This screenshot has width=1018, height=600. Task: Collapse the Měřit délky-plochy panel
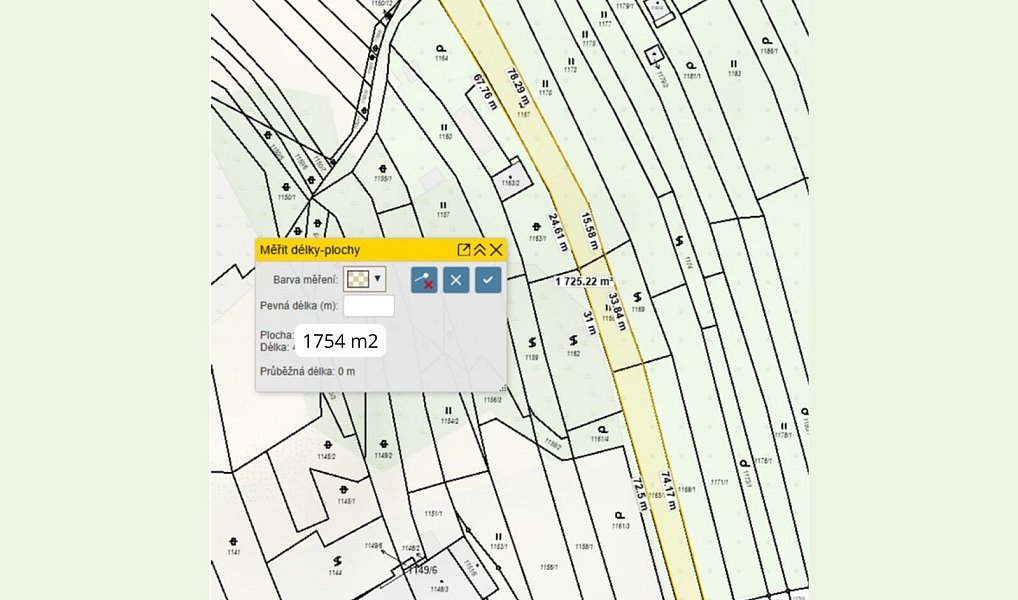480,250
